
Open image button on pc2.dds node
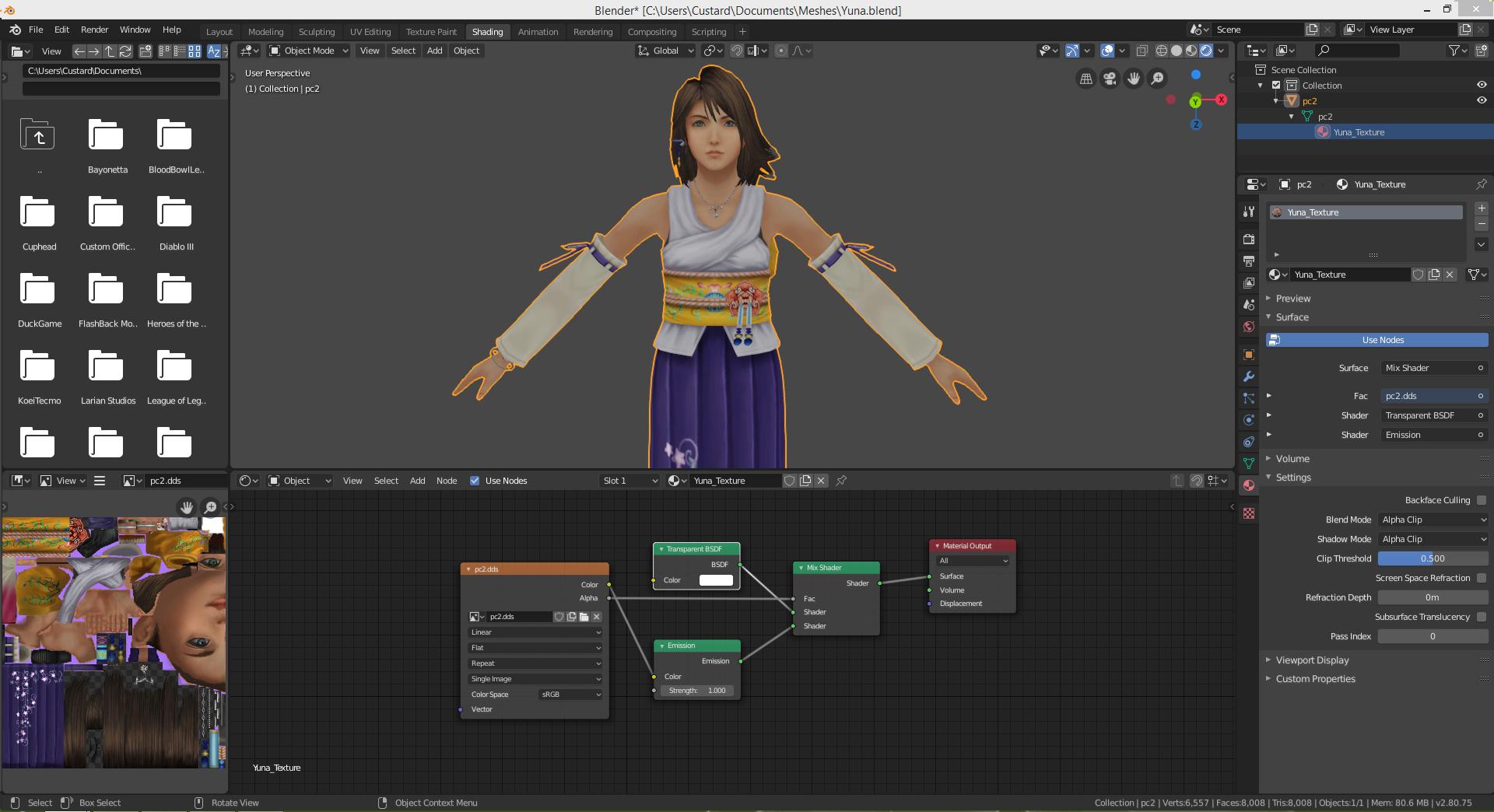(x=584, y=617)
